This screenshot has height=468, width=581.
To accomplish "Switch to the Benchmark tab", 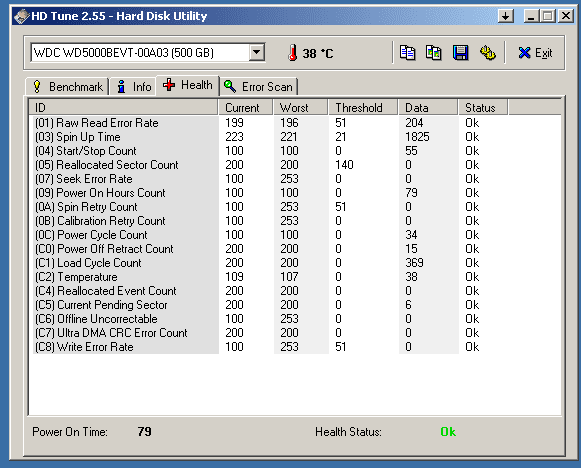I will [x=68, y=87].
